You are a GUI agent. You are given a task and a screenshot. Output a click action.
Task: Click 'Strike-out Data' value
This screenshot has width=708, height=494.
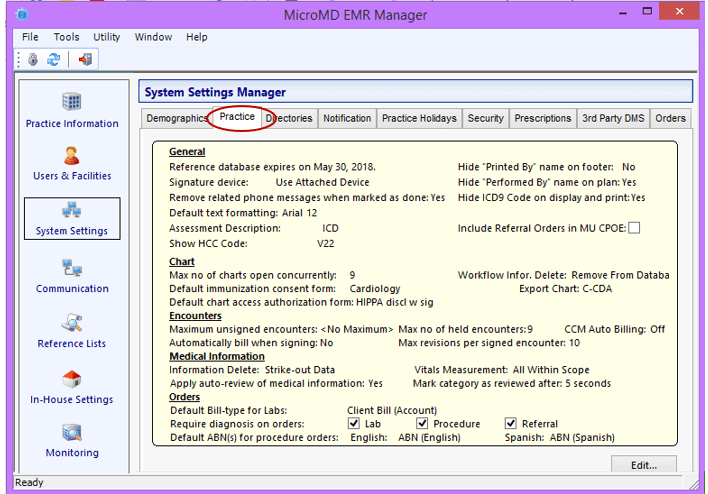coord(300,370)
